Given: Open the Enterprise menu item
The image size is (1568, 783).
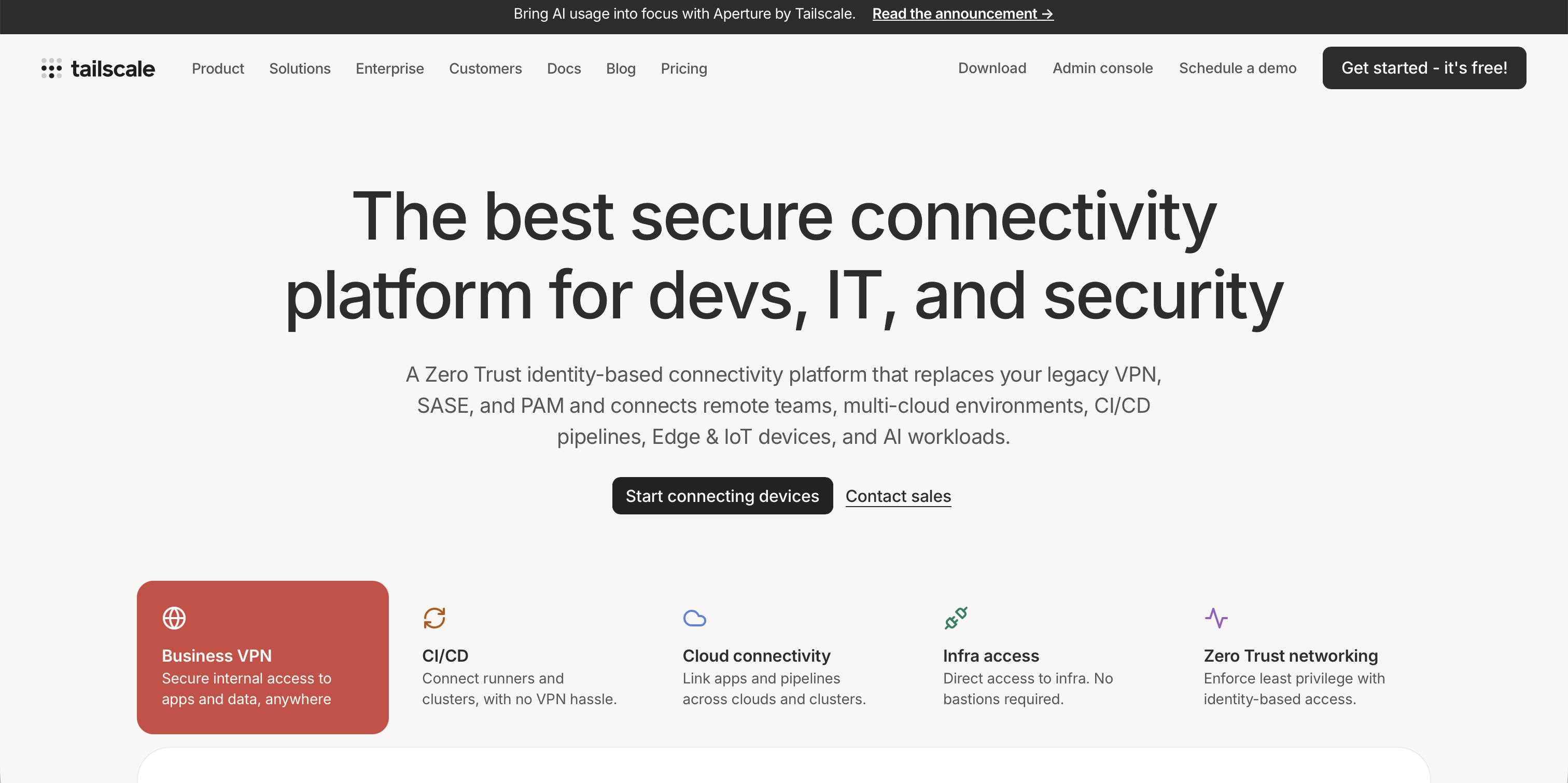Looking at the screenshot, I should [x=389, y=68].
